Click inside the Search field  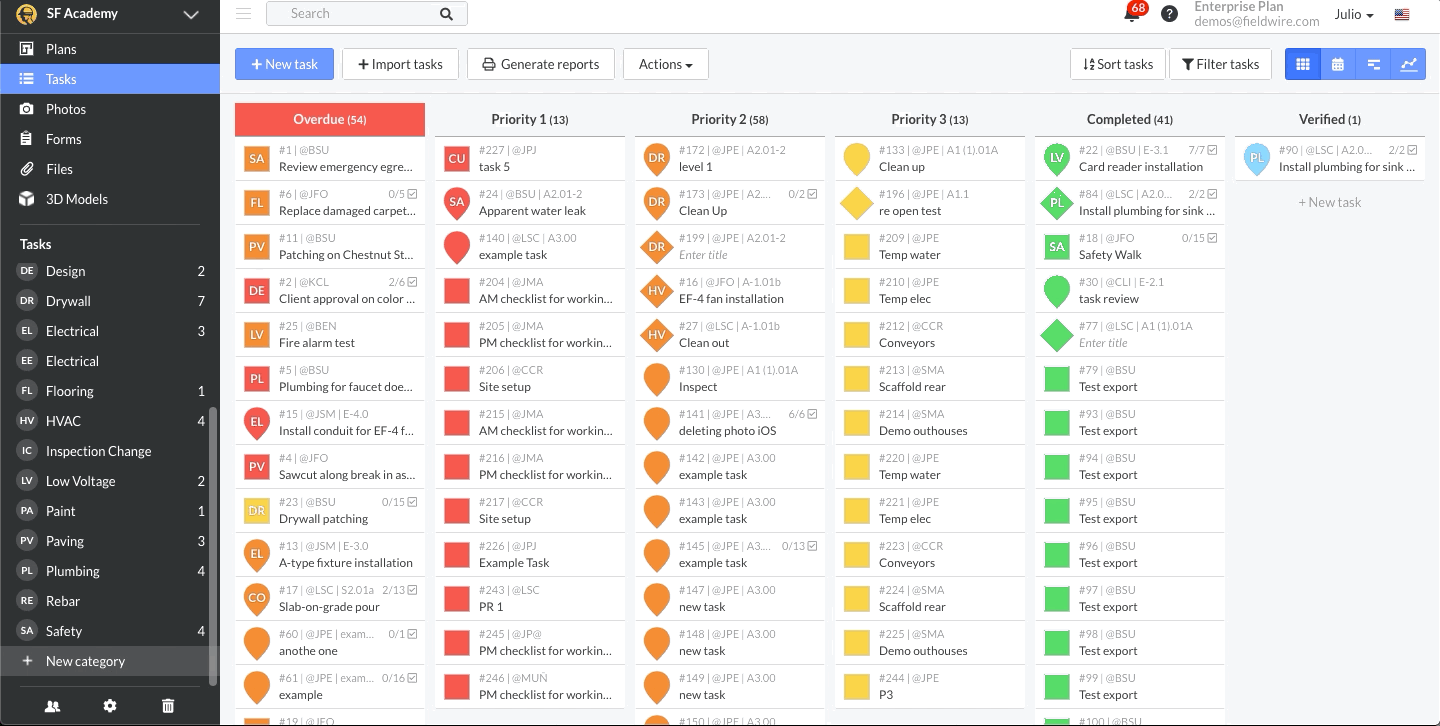[360, 13]
